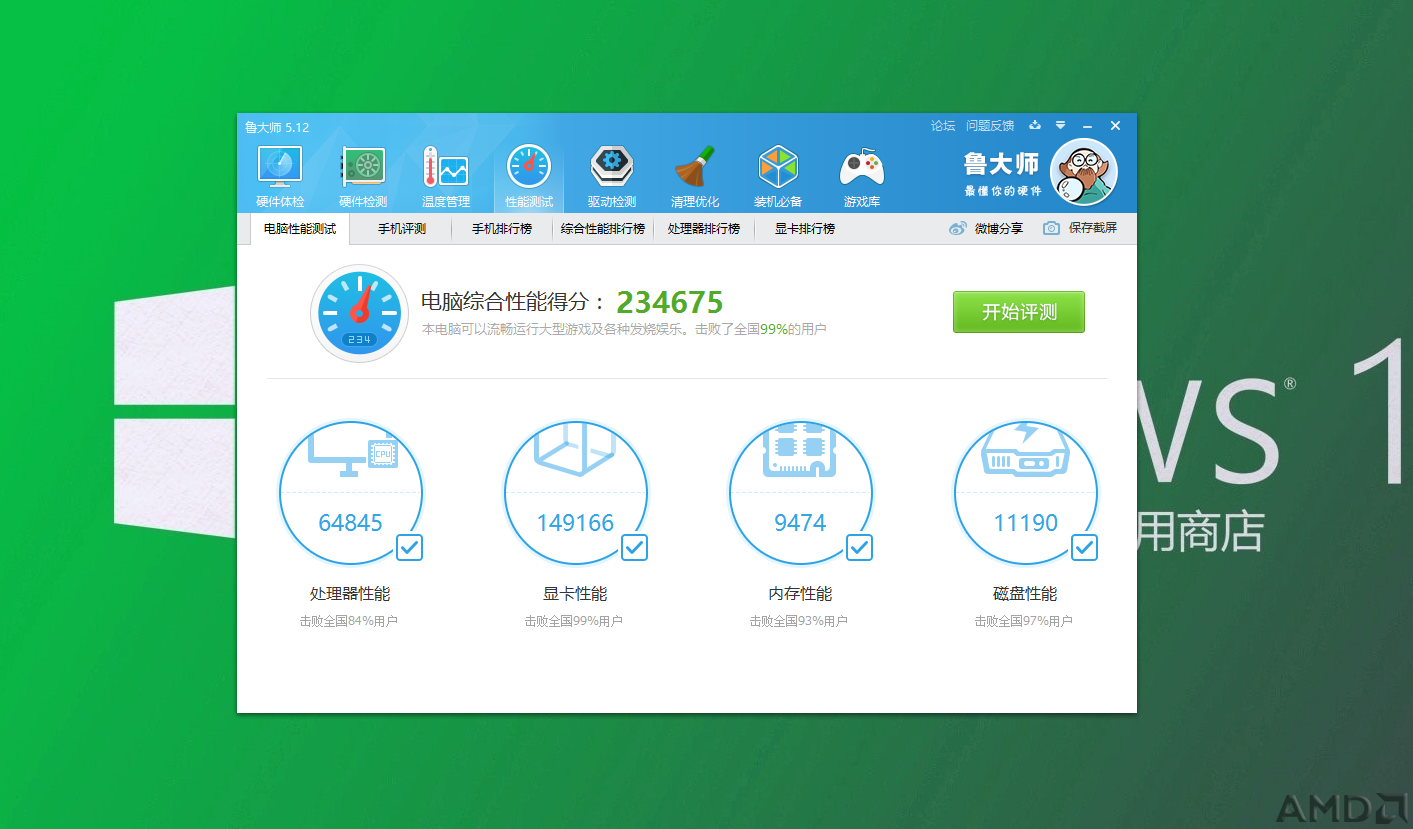The width and height of the screenshot is (1413, 829).
Task: Click the green 开始评测 button
Action: (x=1019, y=312)
